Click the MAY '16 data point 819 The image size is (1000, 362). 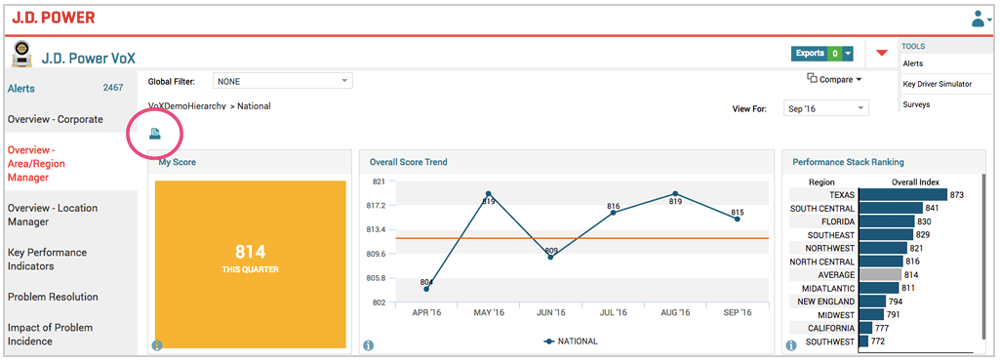(489, 194)
